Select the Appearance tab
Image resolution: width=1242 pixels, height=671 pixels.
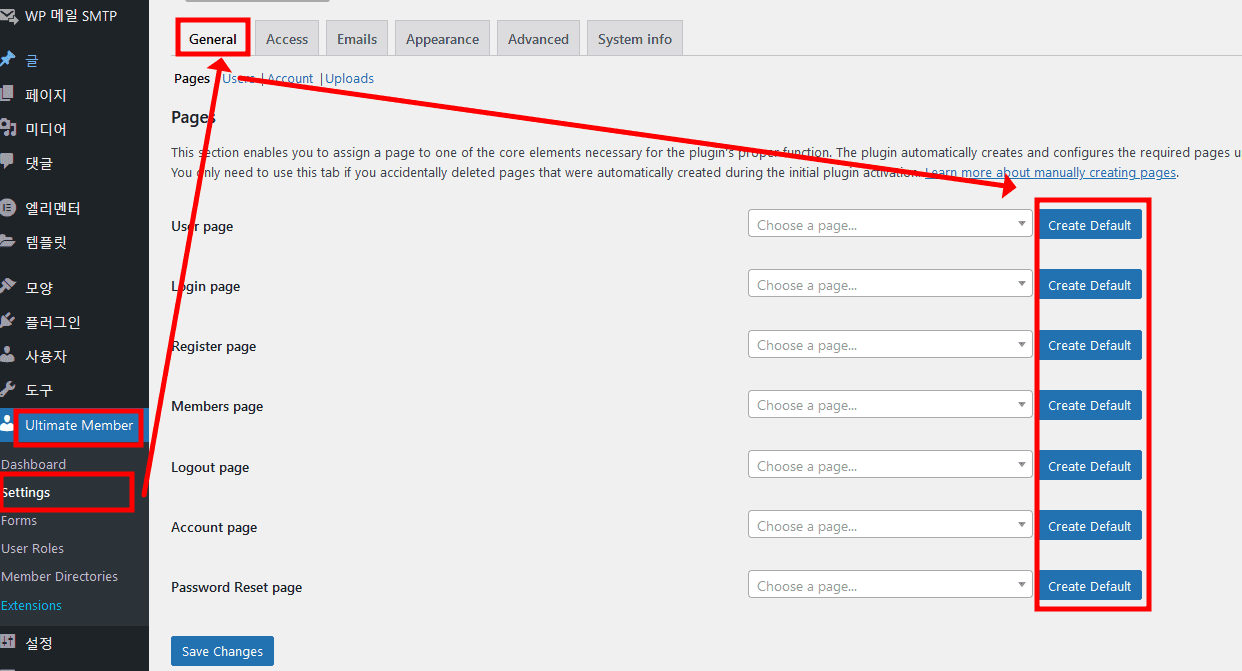(x=442, y=39)
